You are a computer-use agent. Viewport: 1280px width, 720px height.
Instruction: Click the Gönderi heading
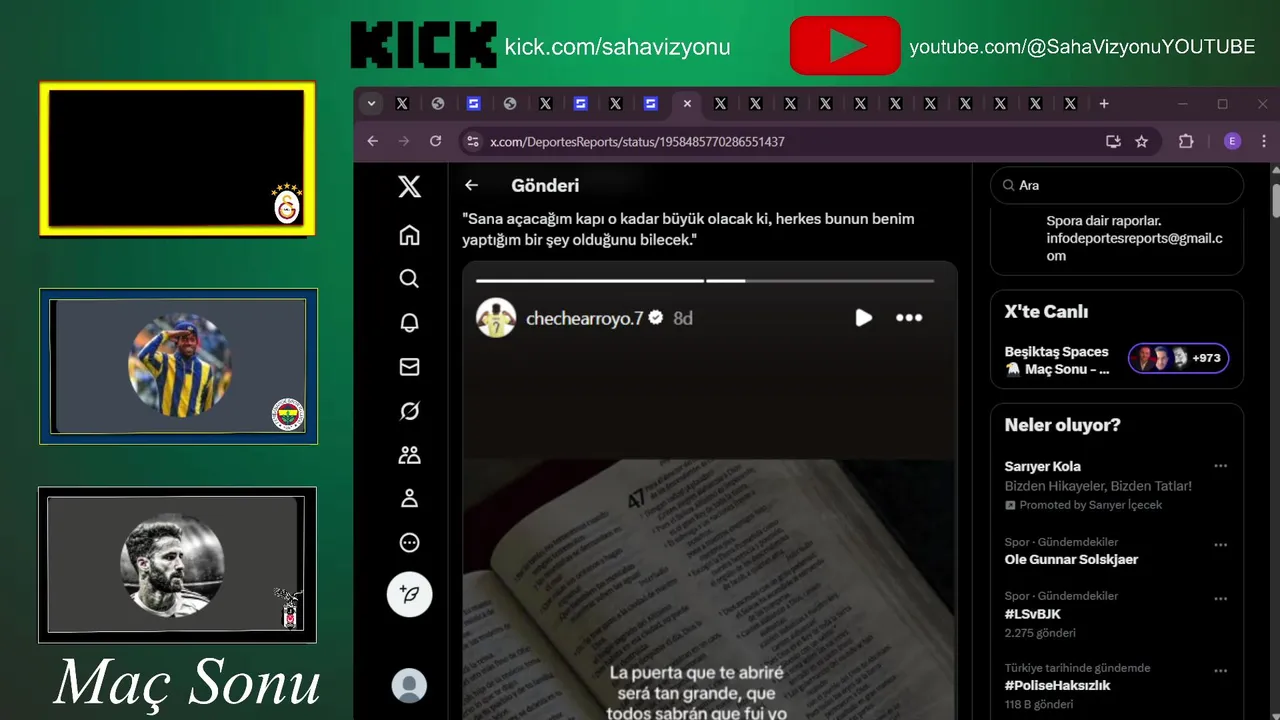[x=545, y=185]
